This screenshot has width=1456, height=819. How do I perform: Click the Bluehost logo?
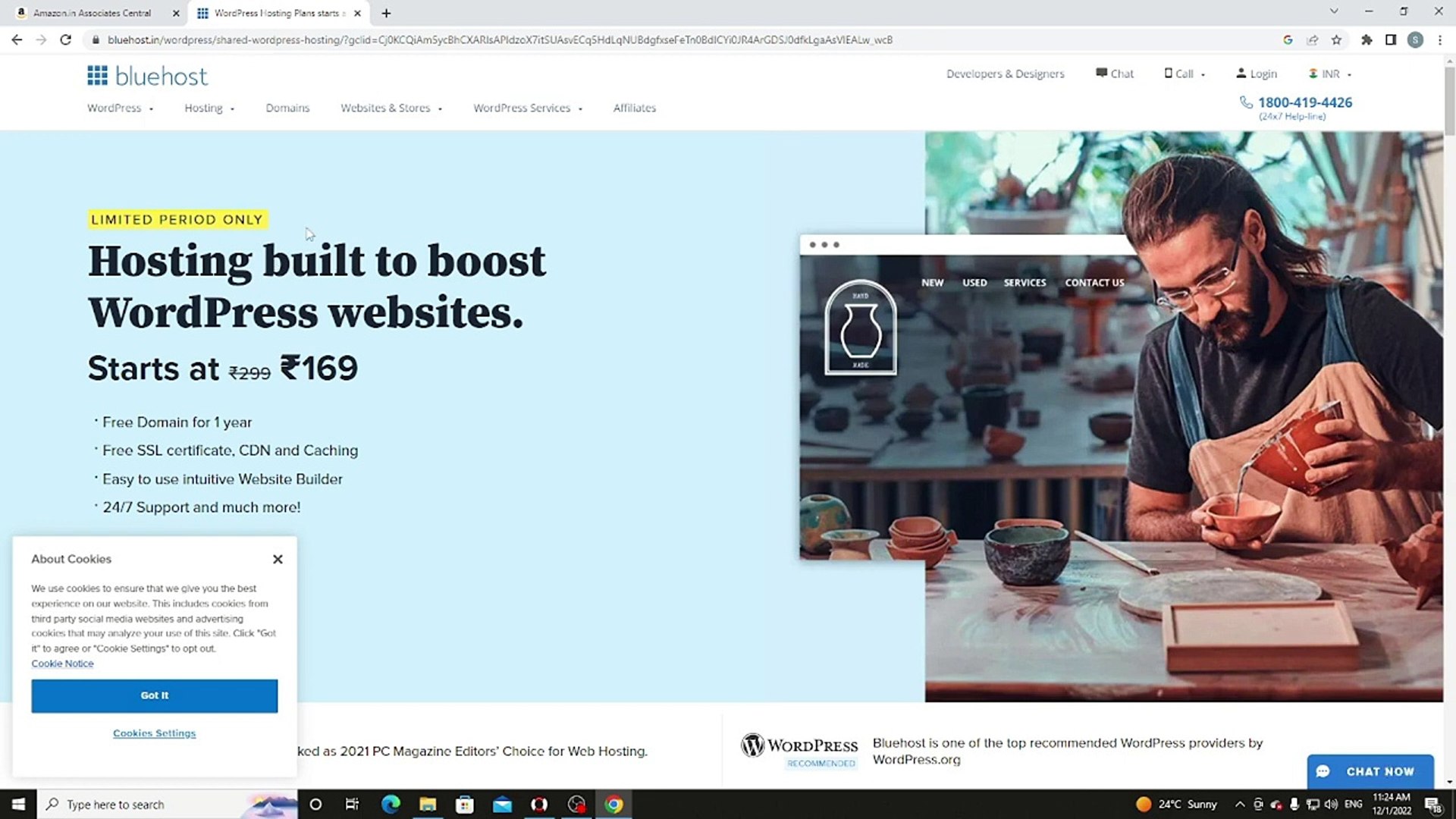click(x=148, y=75)
